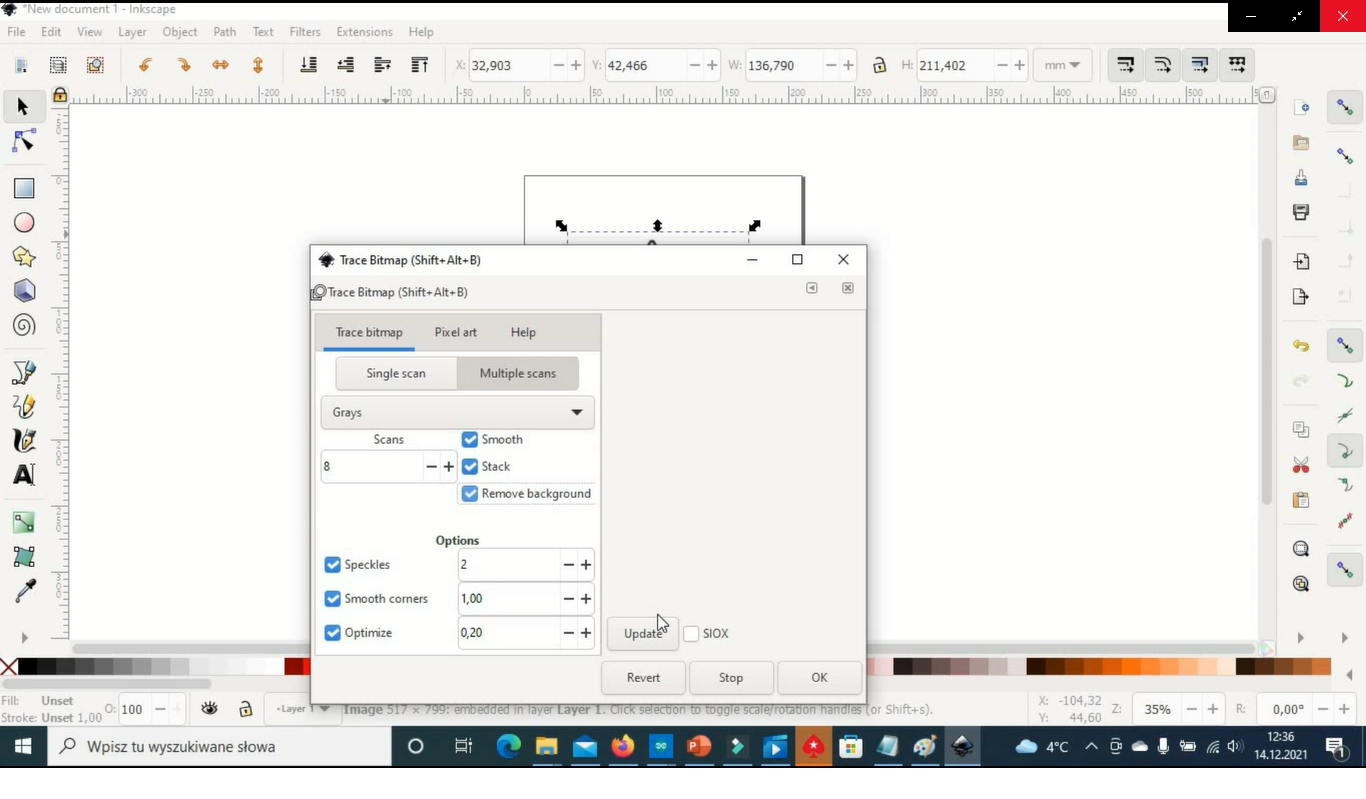The width and height of the screenshot is (1366, 799).
Task: Switch to Pixel art tab
Action: point(456,332)
